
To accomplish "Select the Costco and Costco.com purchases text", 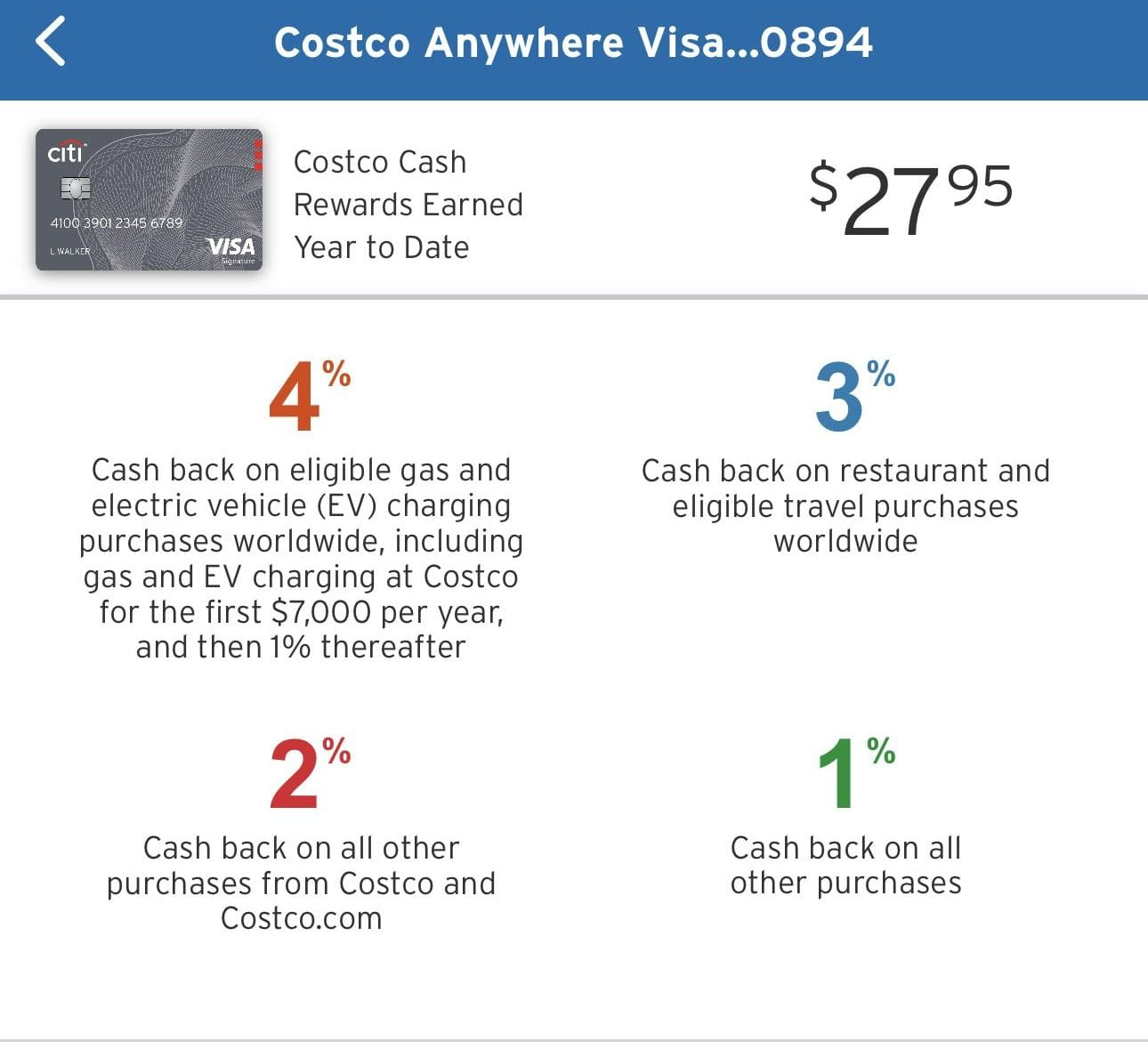I will click(x=301, y=883).
